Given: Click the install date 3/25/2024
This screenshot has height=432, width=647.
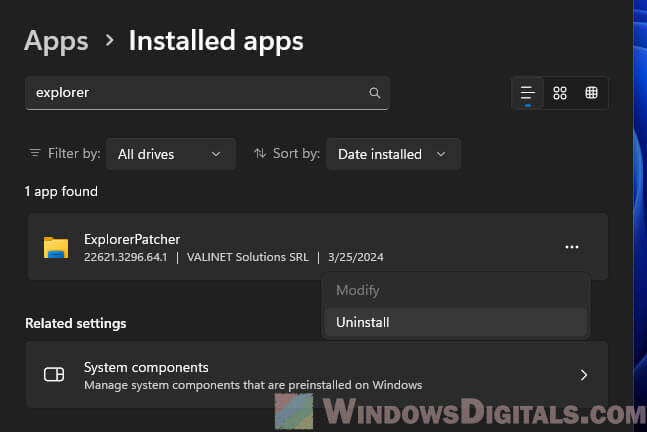Looking at the screenshot, I should tap(356, 257).
